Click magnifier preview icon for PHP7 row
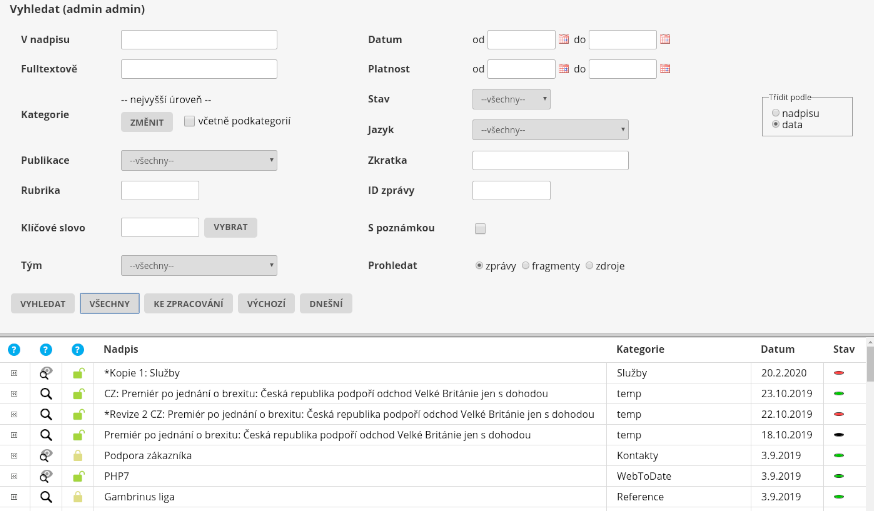 tap(46, 476)
